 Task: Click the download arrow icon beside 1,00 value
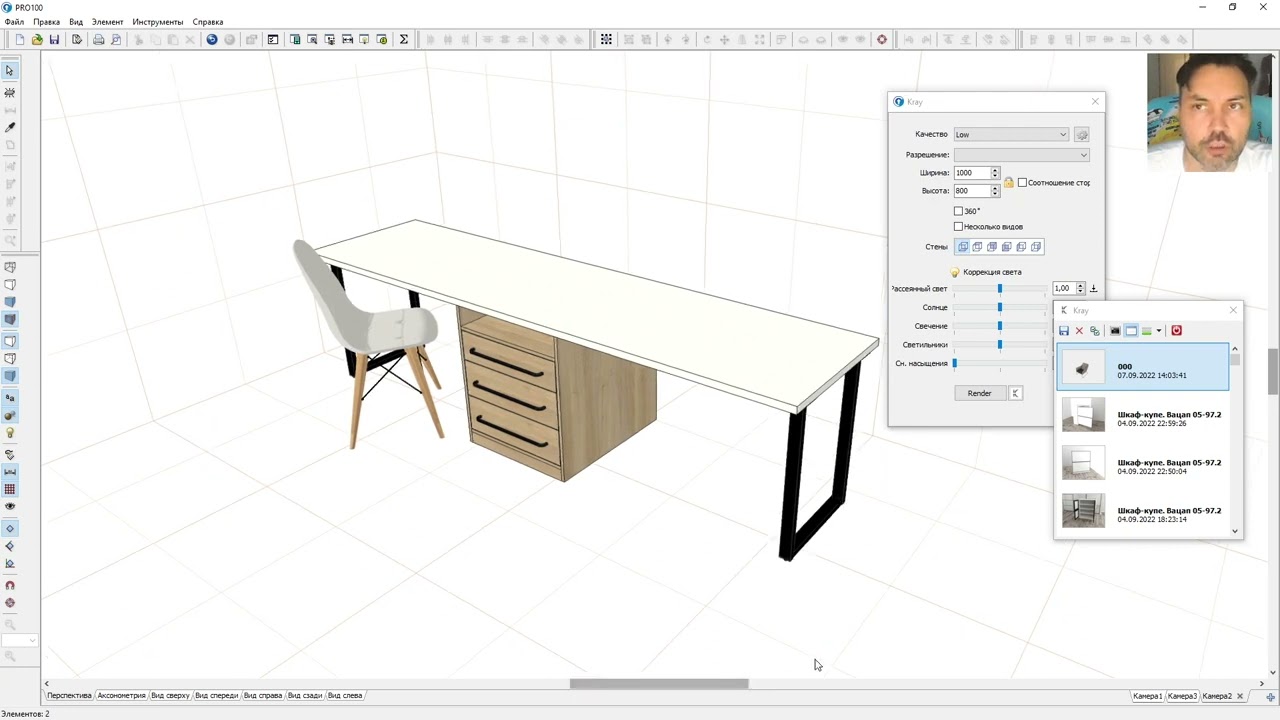tap(1093, 288)
